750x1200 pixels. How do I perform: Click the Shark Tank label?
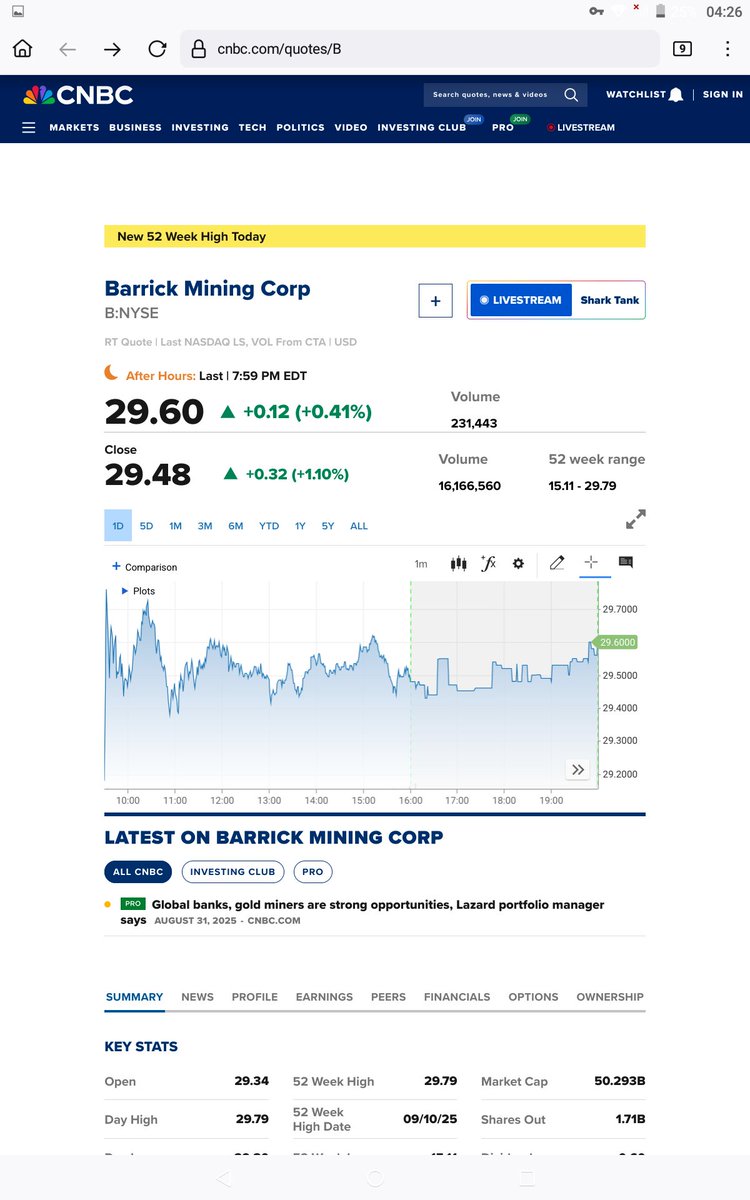(609, 300)
